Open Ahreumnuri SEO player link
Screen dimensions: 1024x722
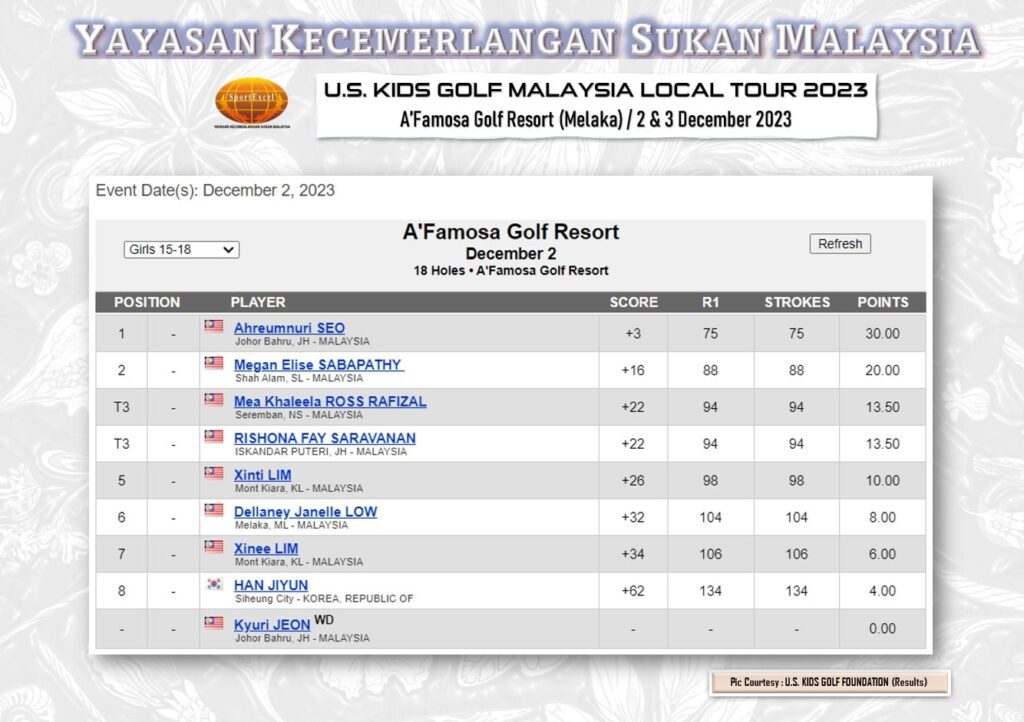[289, 328]
